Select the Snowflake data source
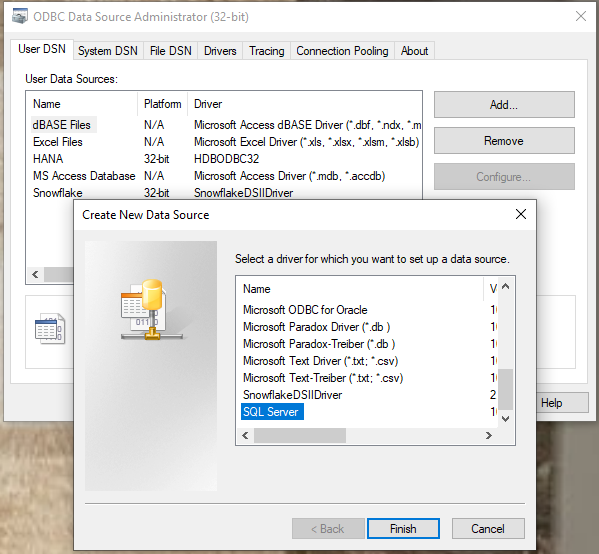This screenshot has width=599, height=554. coord(58,193)
